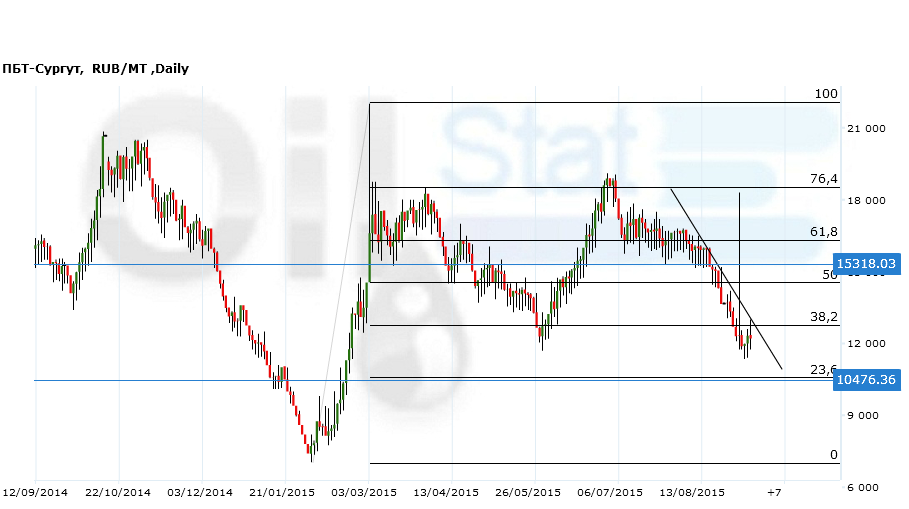Viewport: 909px width, 509px height.
Task: Click the 12/09/2014 date on the time axis
Action: 35,492
